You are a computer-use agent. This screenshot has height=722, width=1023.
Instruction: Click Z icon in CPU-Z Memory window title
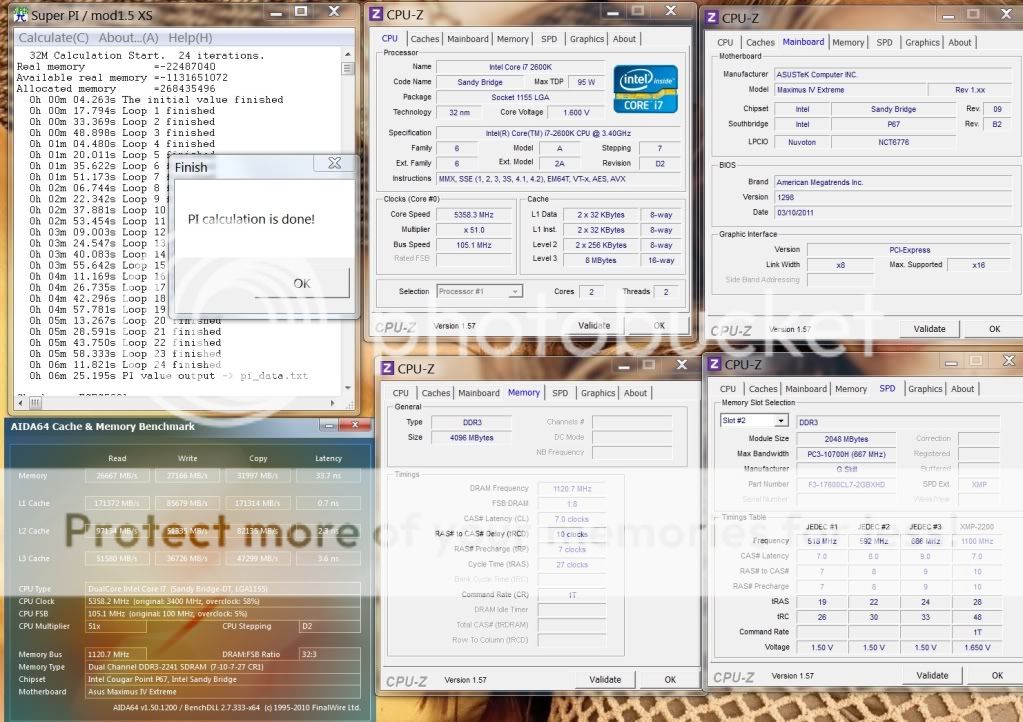[387, 368]
